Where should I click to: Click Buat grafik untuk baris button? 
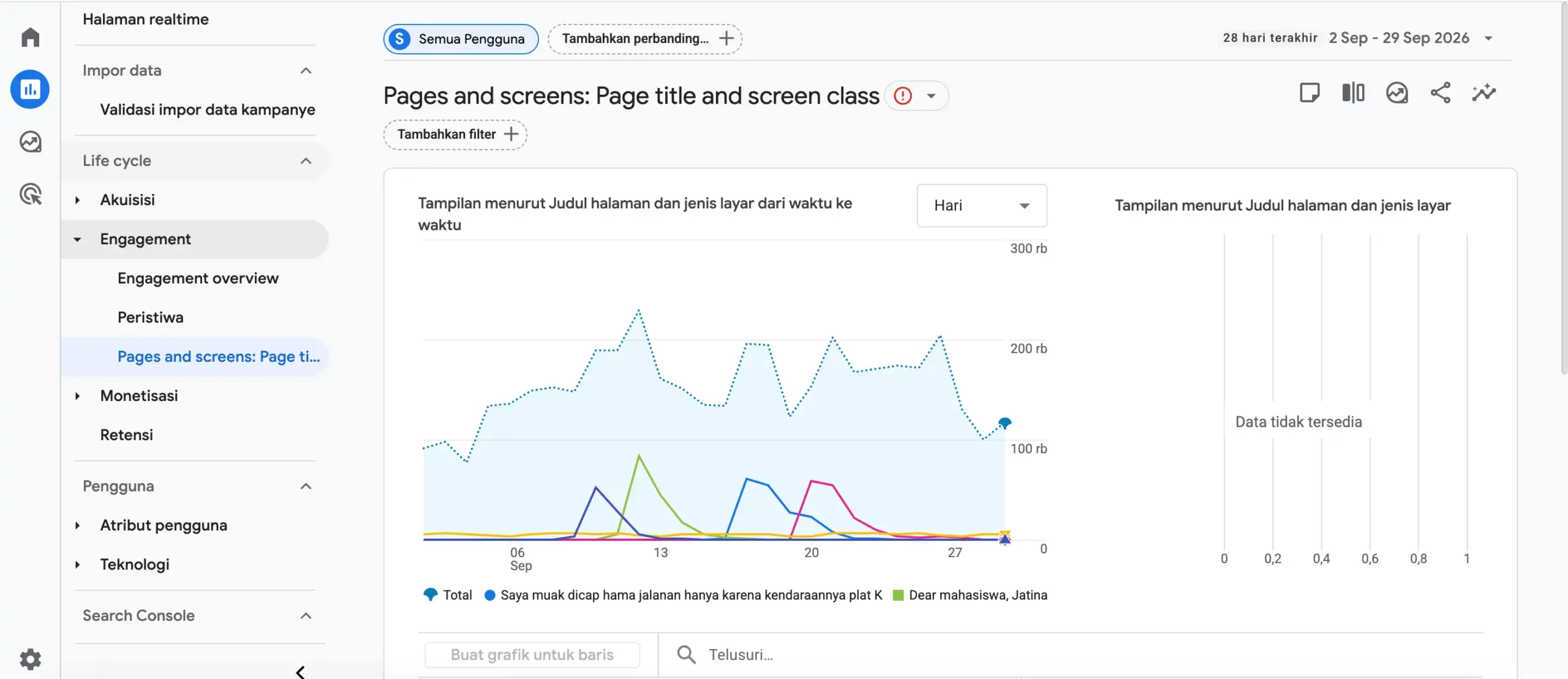[x=532, y=655]
